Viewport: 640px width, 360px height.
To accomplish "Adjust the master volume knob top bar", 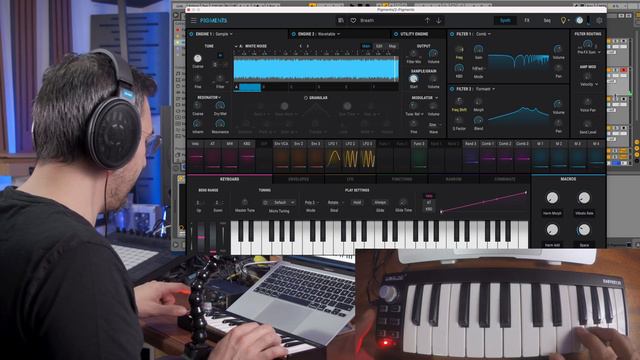I will tap(580, 20).
